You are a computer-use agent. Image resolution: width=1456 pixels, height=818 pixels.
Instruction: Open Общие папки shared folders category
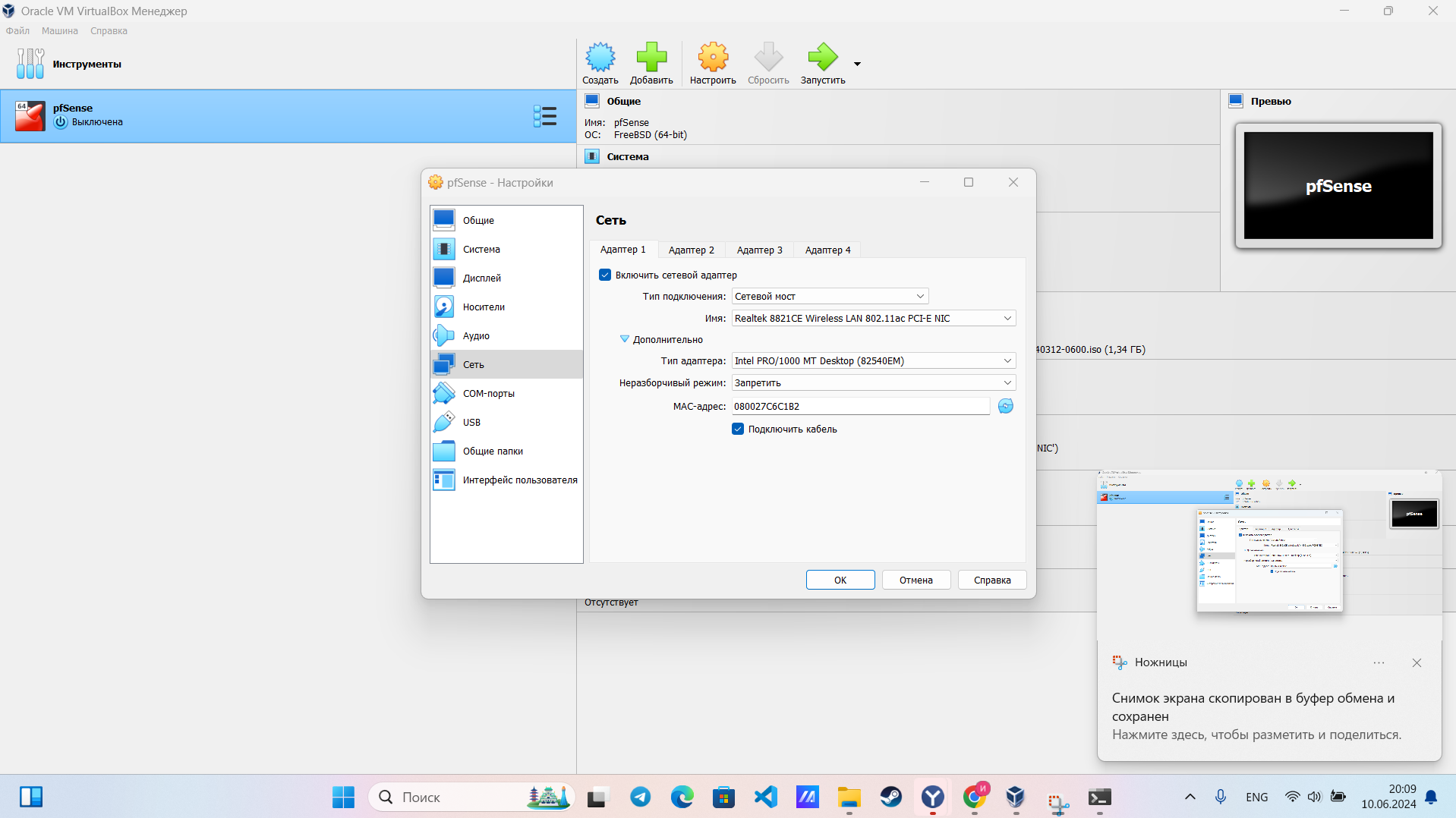tap(506, 451)
